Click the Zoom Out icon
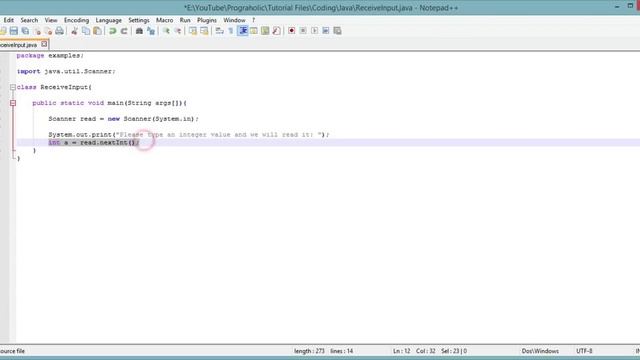The height and width of the screenshot is (360, 640). (x=178, y=31)
